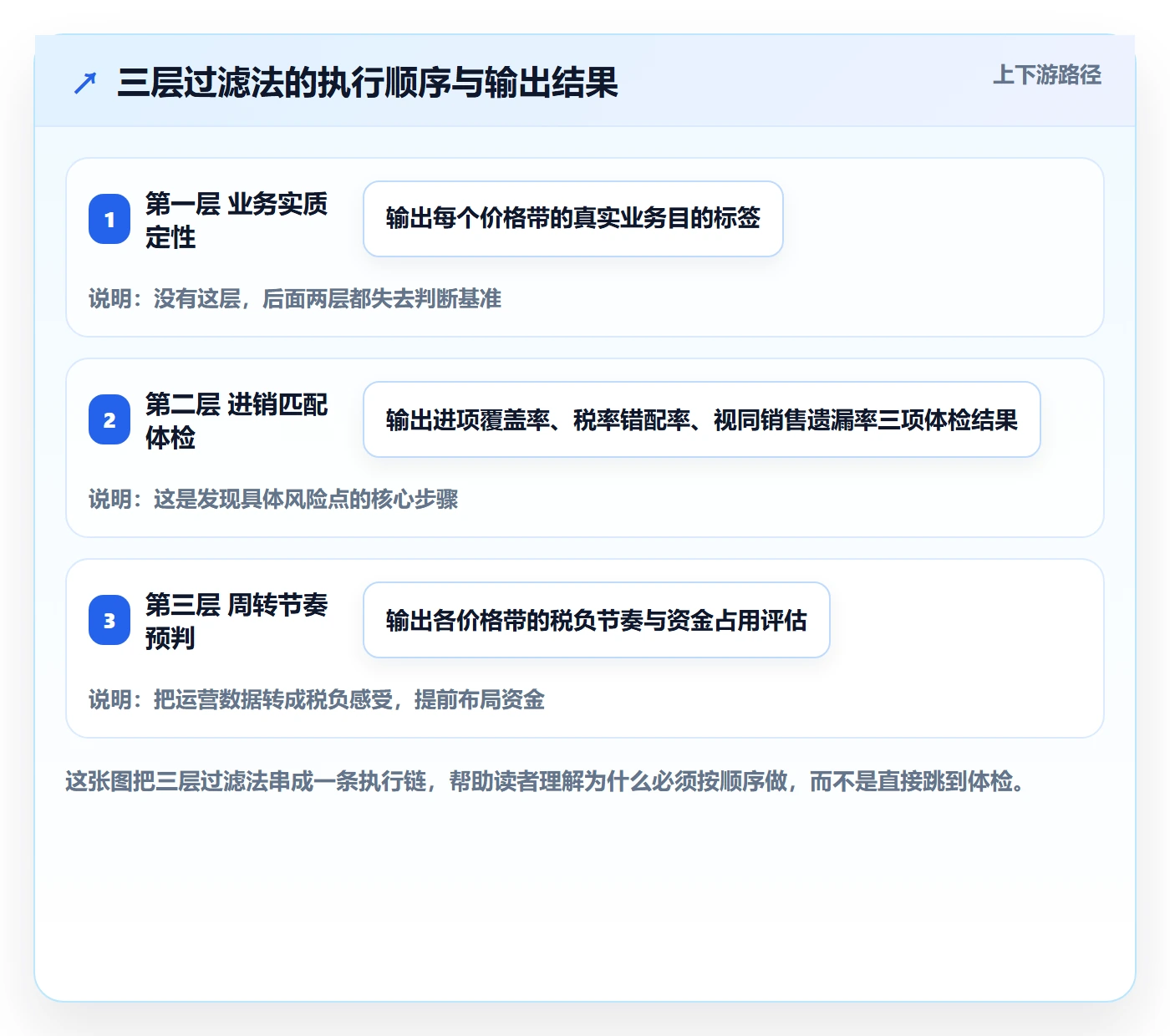Screen dimensions: 1170x1036
Task: Click the box listing 进项覆盖率、税率错配率 results
Action: pyautogui.click(x=702, y=419)
